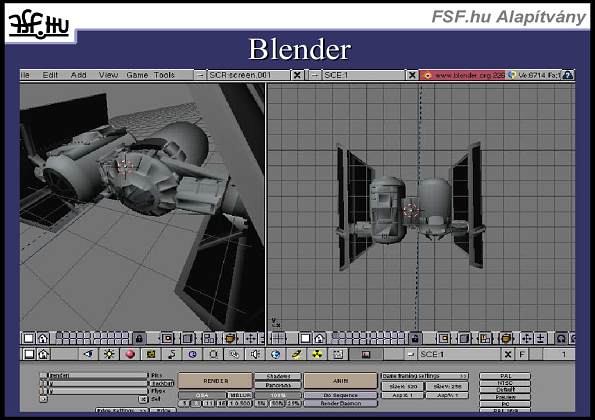
Task: Apply the PAL preset
Action: pyautogui.click(x=505, y=376)
